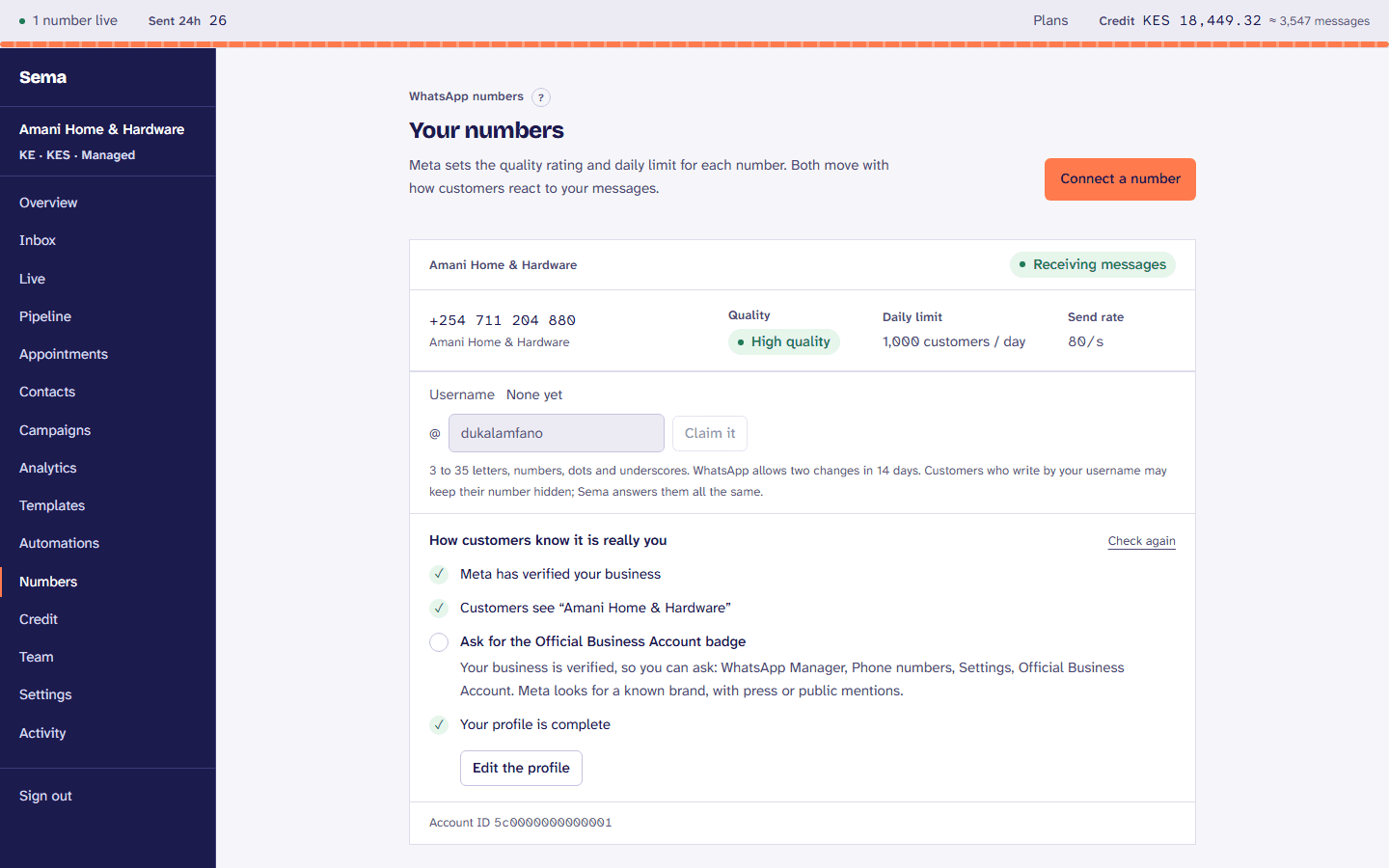1389x868 pixels.
Task: Click the WhatsApp numbers breadcrumb label
Action: coord(466,96)
